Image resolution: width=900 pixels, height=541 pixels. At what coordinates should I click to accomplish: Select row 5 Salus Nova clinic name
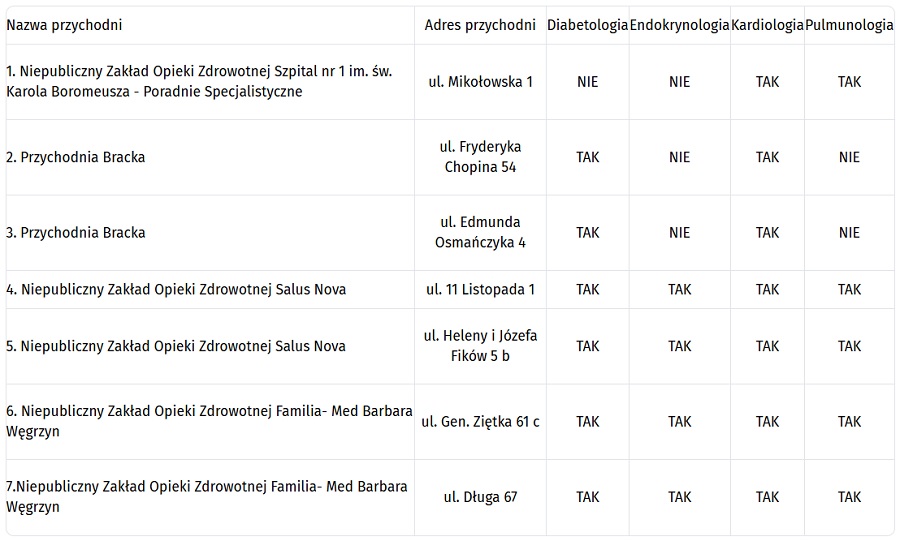176,346
